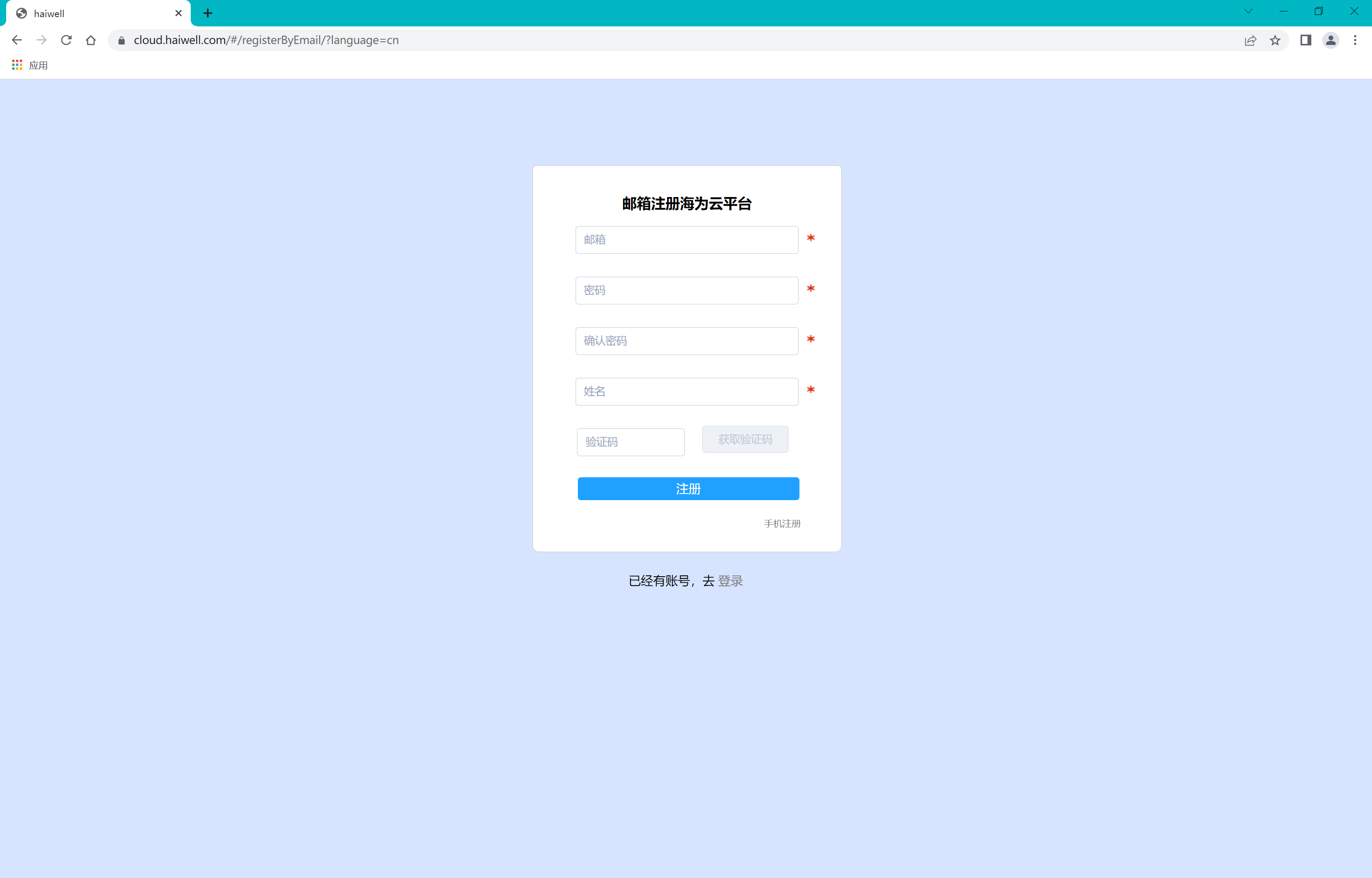
Task: Click the 获取验证码 get code button
Action: click(x=745, y=439)
